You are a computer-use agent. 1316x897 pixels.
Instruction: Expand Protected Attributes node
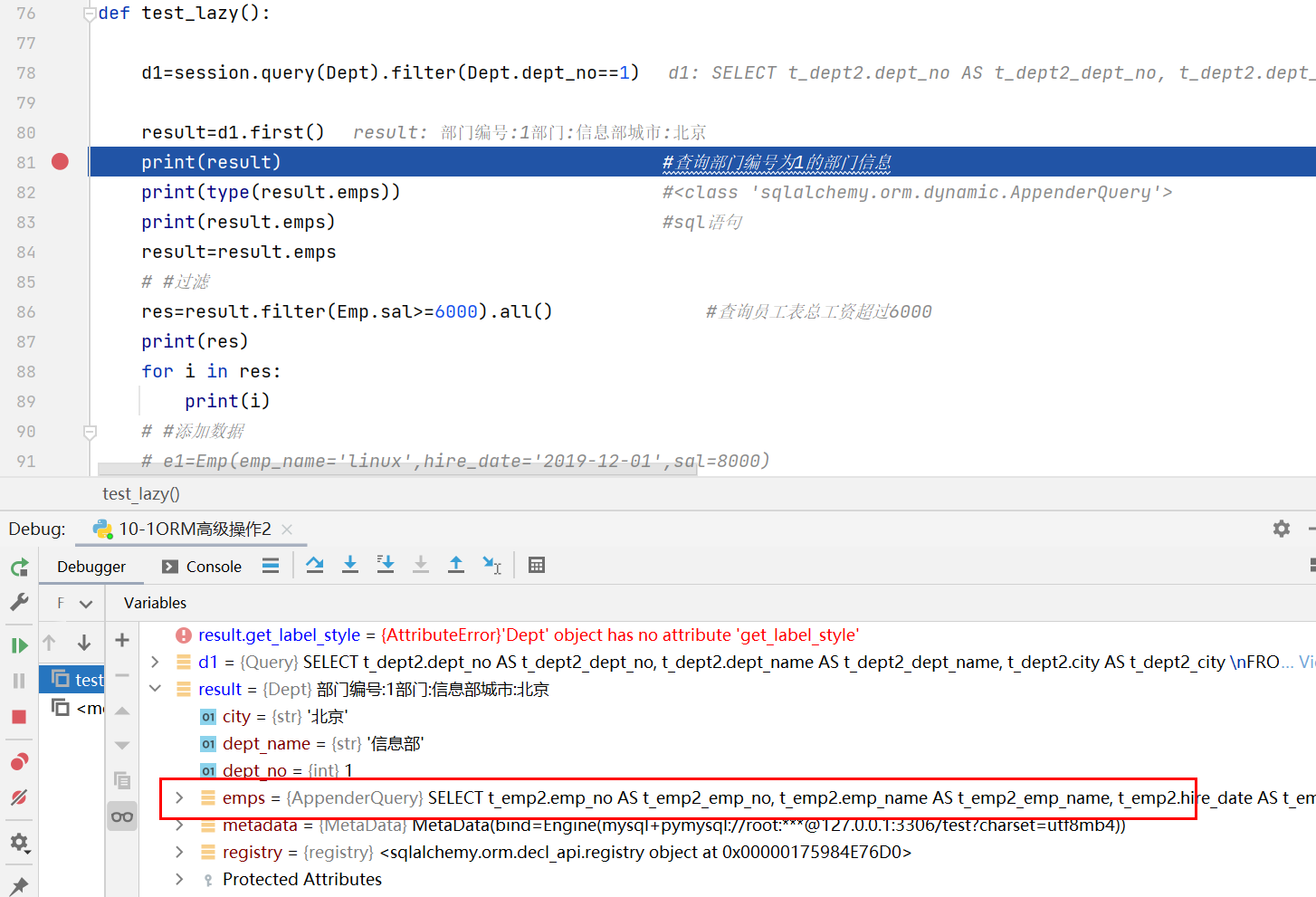coord(179,879)
